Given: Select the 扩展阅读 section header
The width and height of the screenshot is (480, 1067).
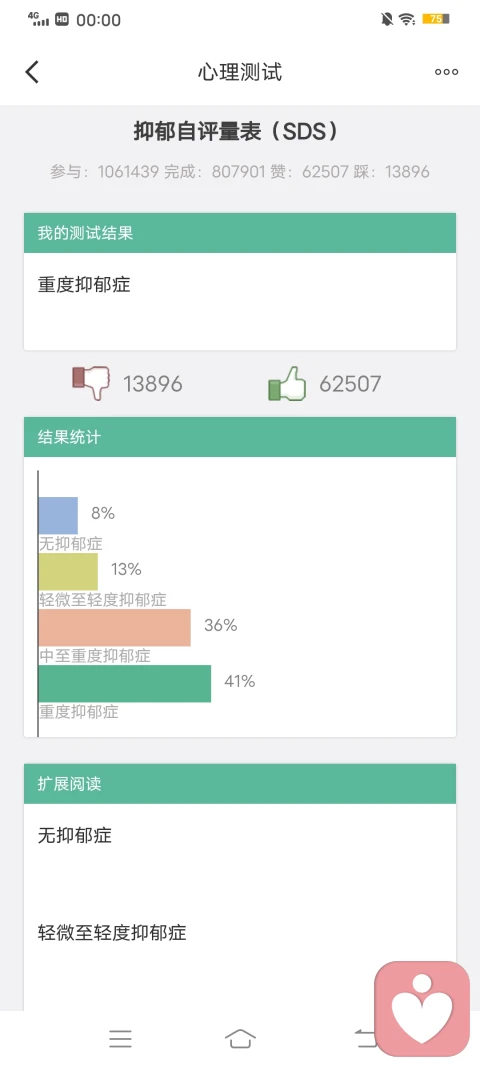Looking at the screenshot, I should point(240,784).
